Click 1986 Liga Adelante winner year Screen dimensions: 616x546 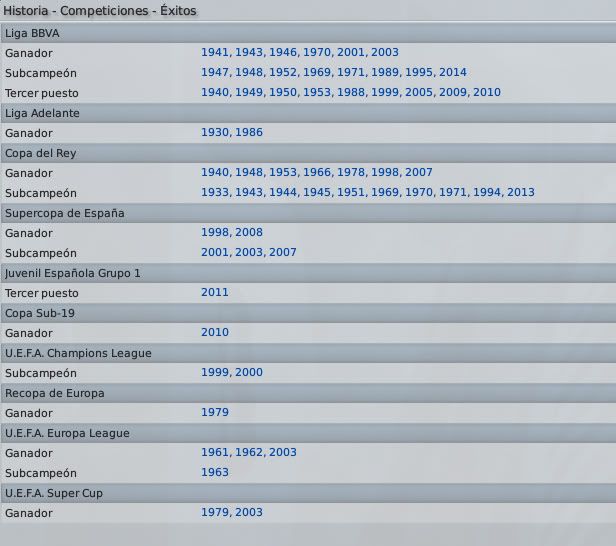[x=249, y=132]
